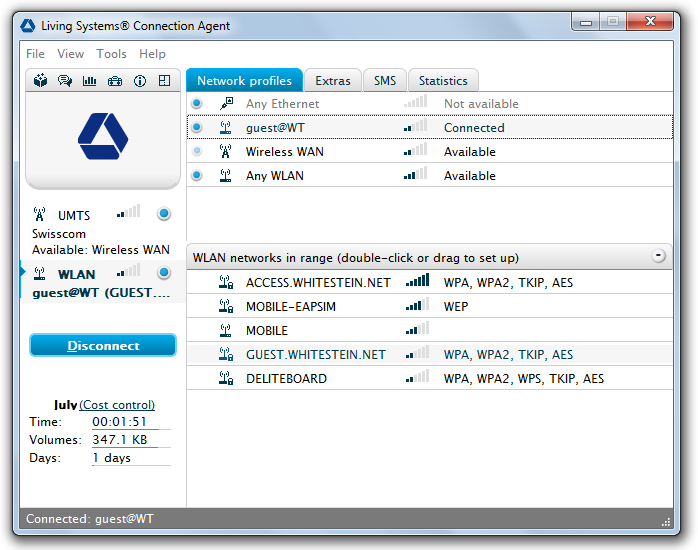Screen dimensions: 698x550
Task: Click the Wireless WAN tower icon
Action: (226, 151)
